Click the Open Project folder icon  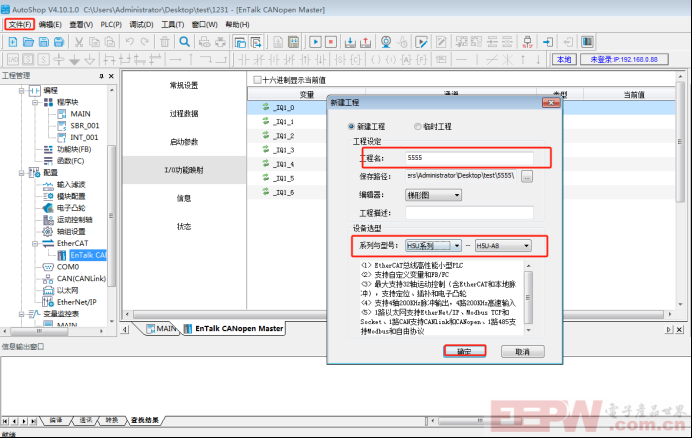pyautogui.click(x=28, y=42)
